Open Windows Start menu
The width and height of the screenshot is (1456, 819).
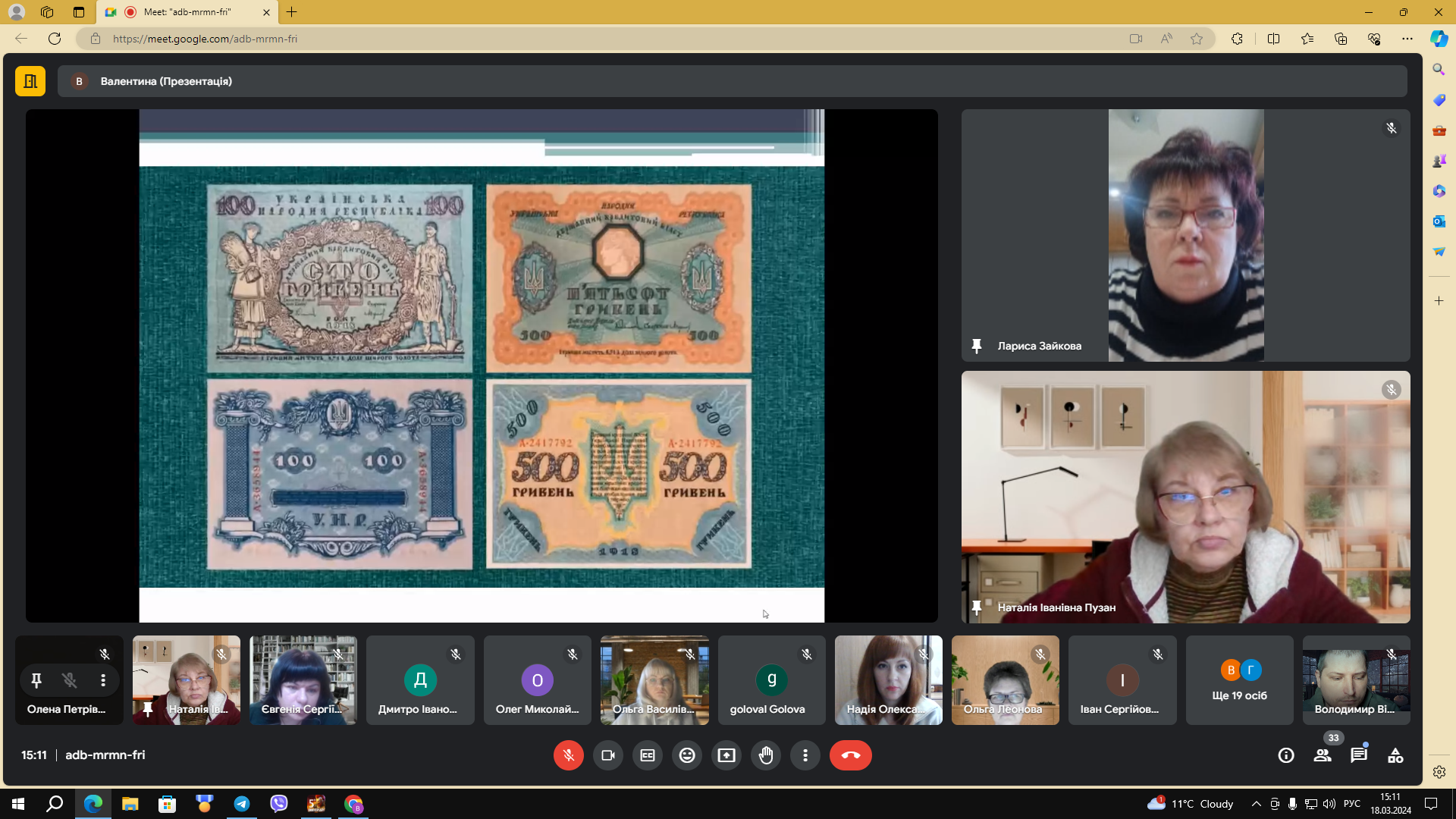(18, 804)
